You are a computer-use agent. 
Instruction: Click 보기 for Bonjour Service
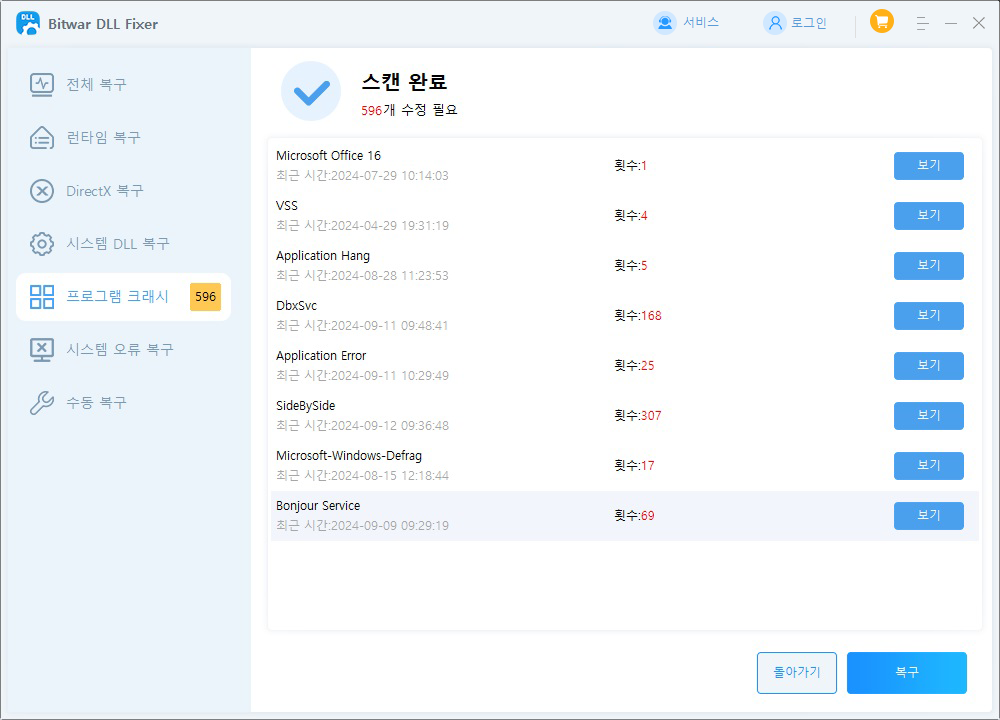click(x=928, y=515)
